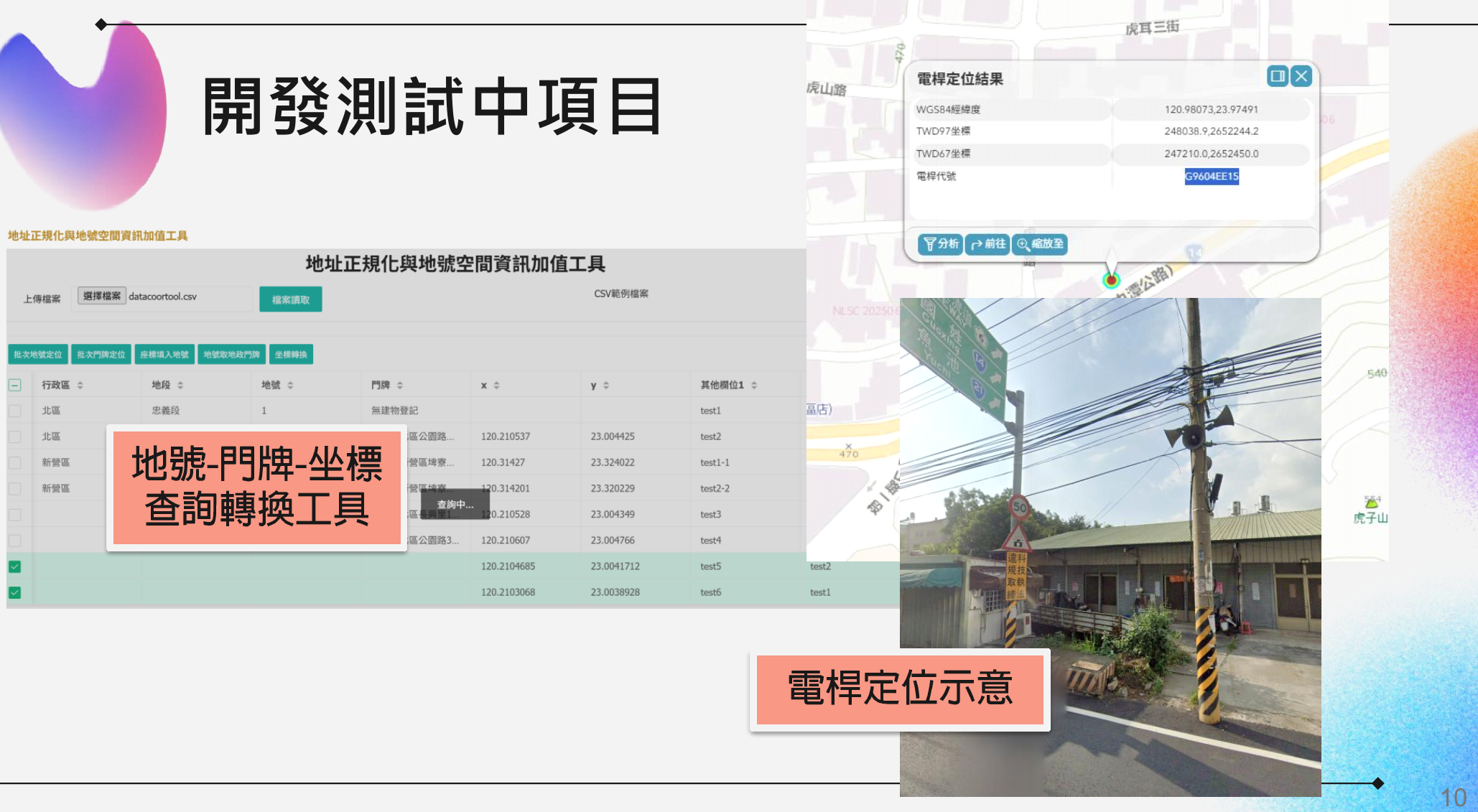Image resolution: width=1478 pixels, height=812 pixels.
Task: Click 選擇檔案 file chooser button
Action: pyautogui.click(x=102, y=296)
